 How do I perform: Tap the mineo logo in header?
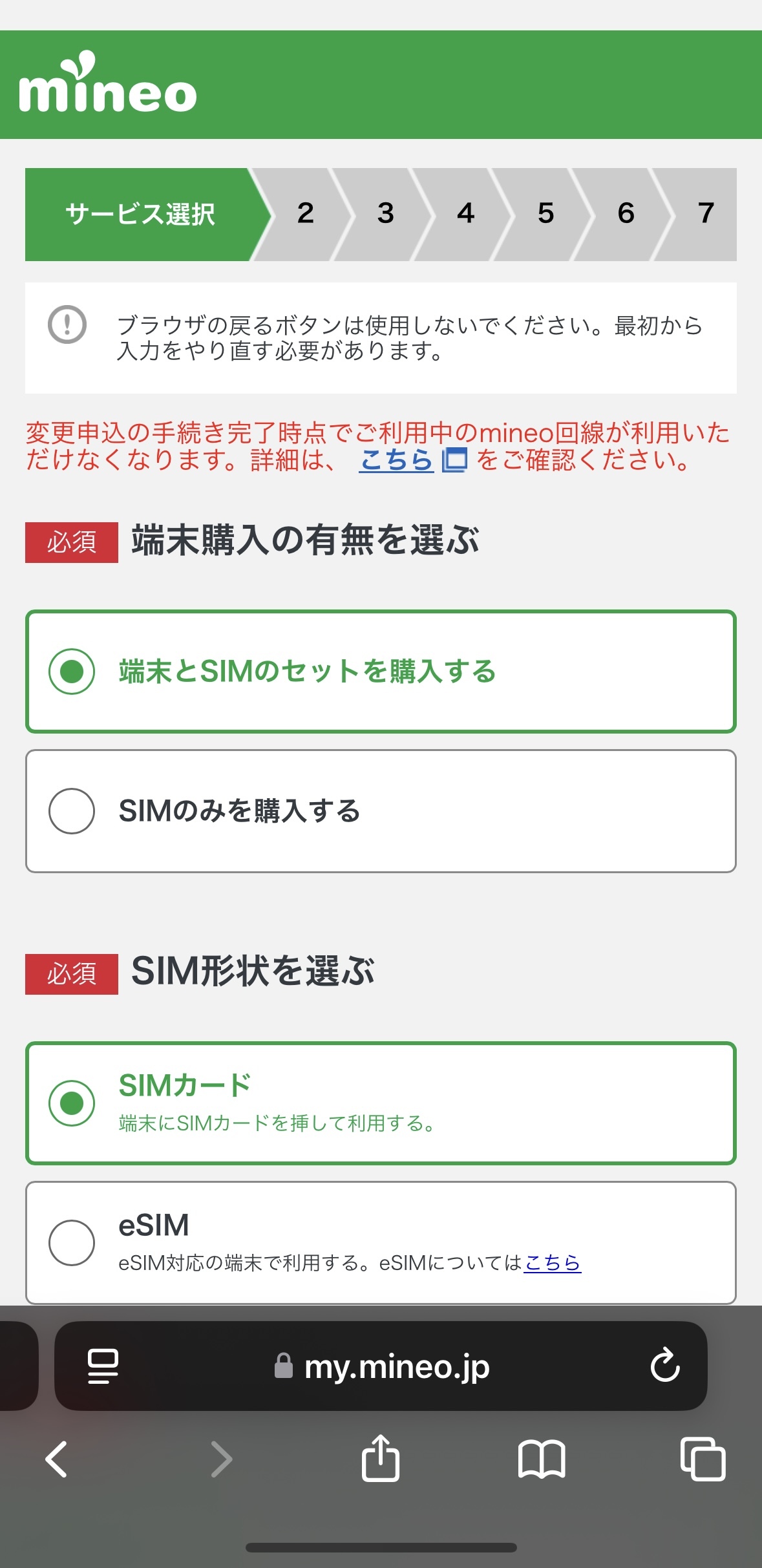[x=108, y=85]
